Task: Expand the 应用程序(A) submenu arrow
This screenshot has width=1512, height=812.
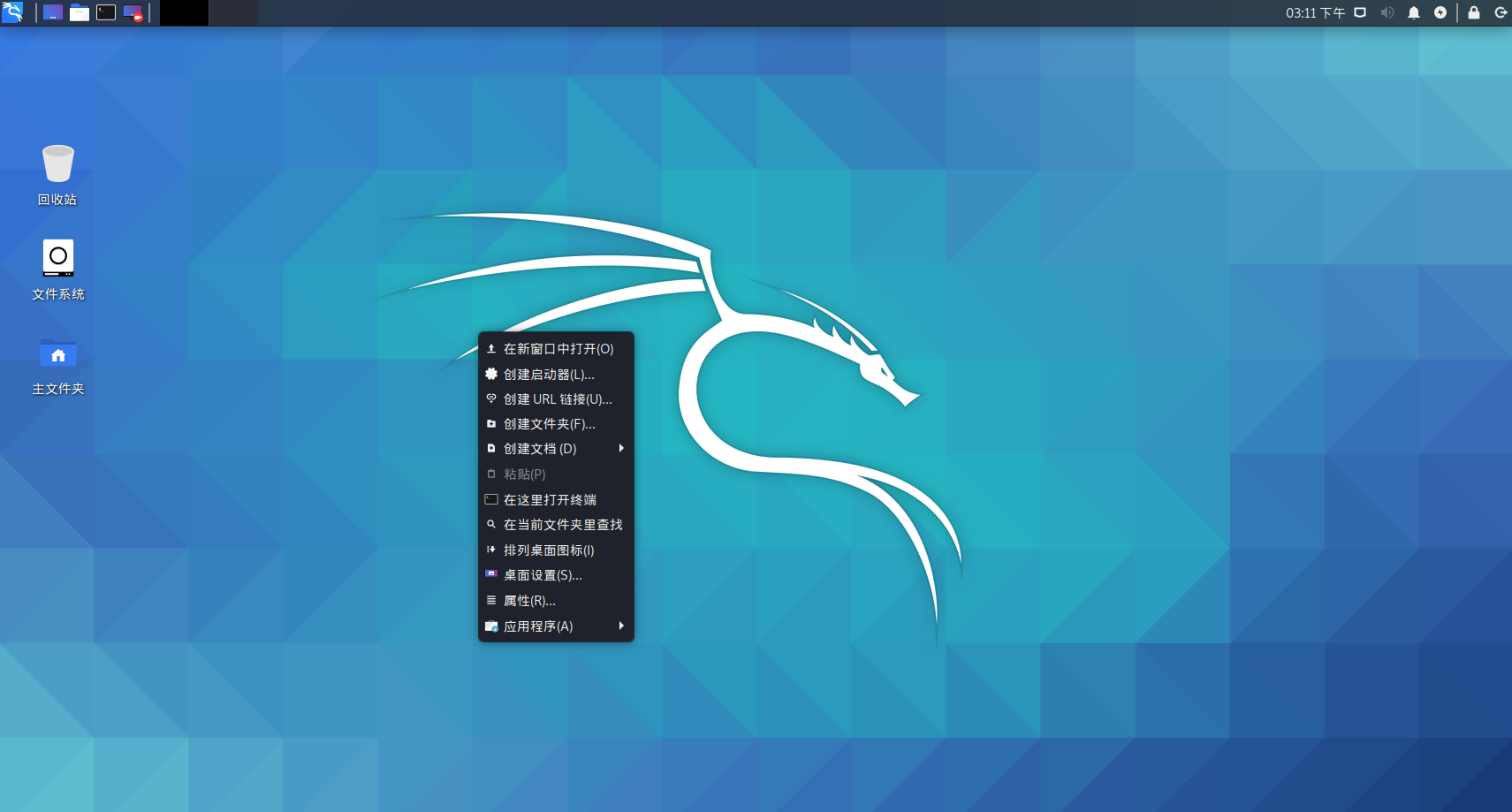Action: coord(622,626)
